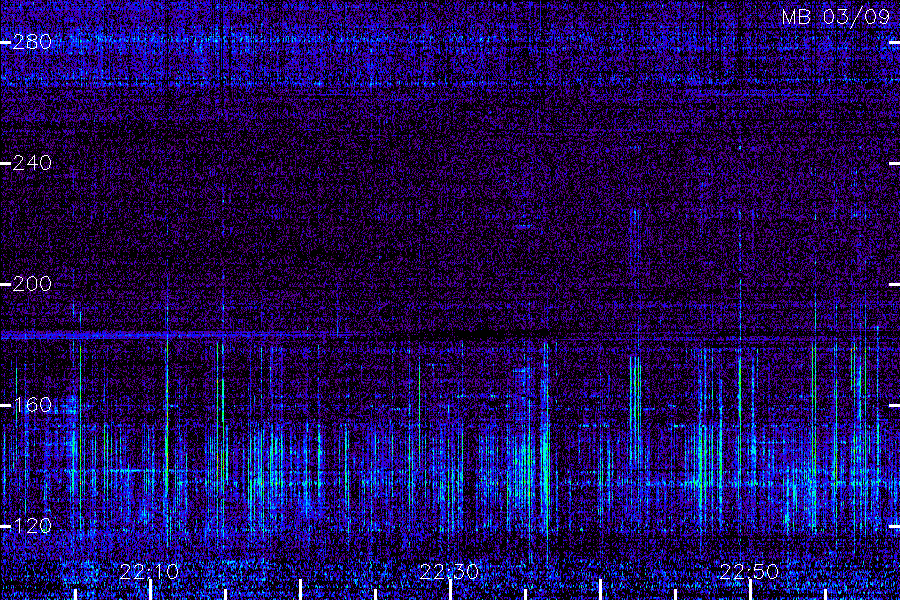
Task: Click the 280 frequency axis label
Action: (32, 42)
